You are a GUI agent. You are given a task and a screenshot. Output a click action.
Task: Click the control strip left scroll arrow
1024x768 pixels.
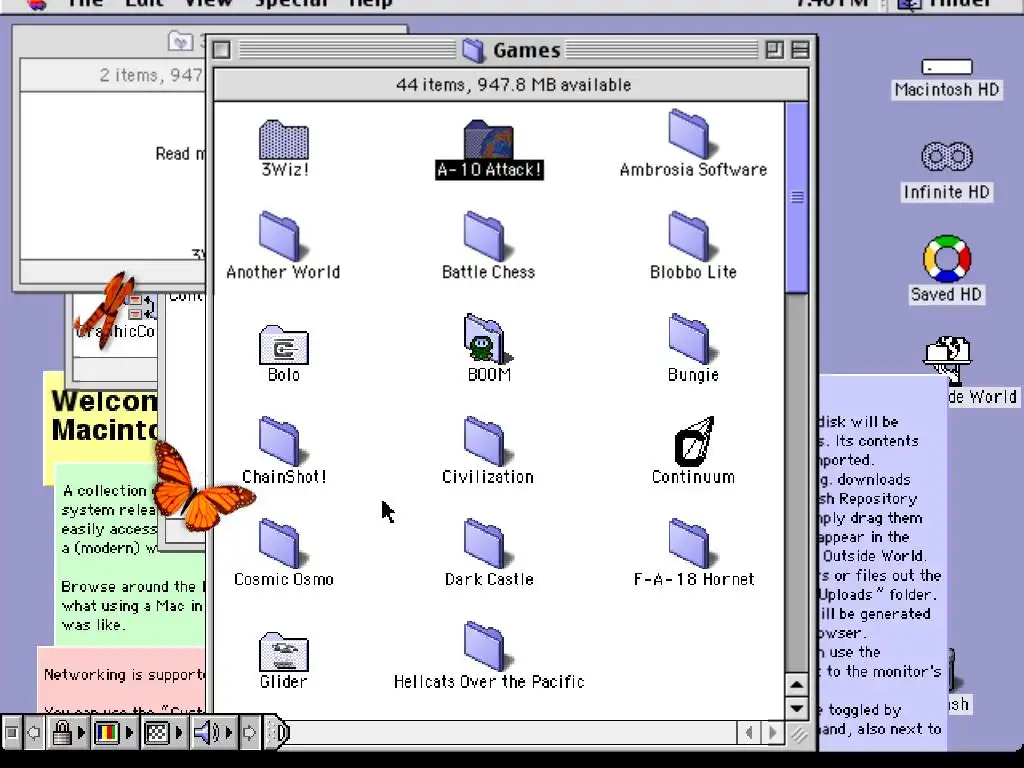(34, 732)
